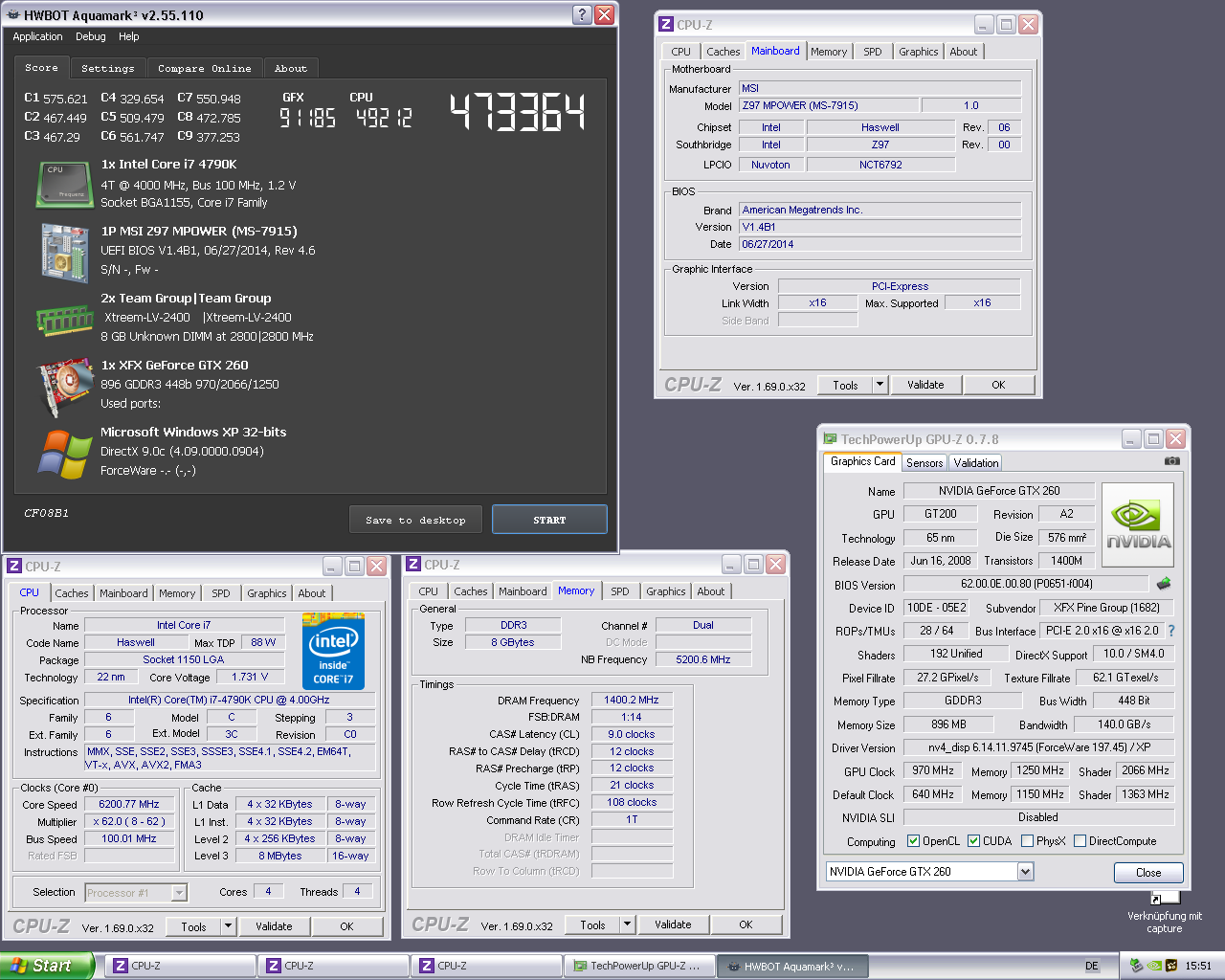Image resolution: width=1225 pixels, height=980 pixels.
Task: Select Caches tab in CPU-Z CPU window
Action: [x=72, y=593]
